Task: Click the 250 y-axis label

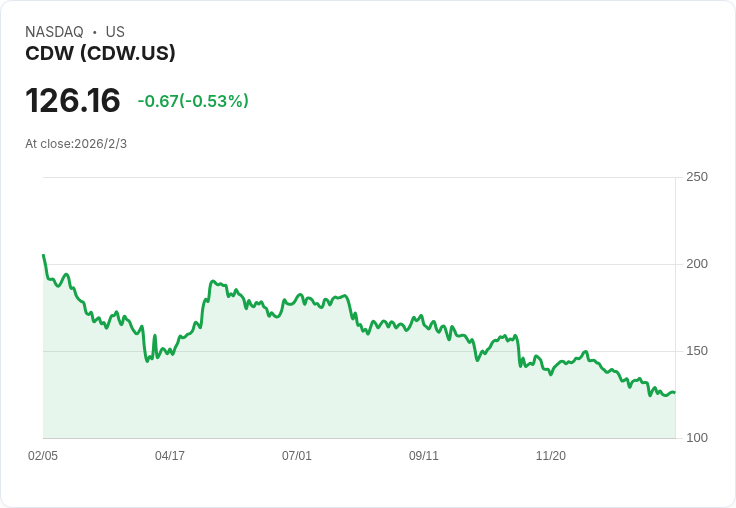Action: [696, 177]
